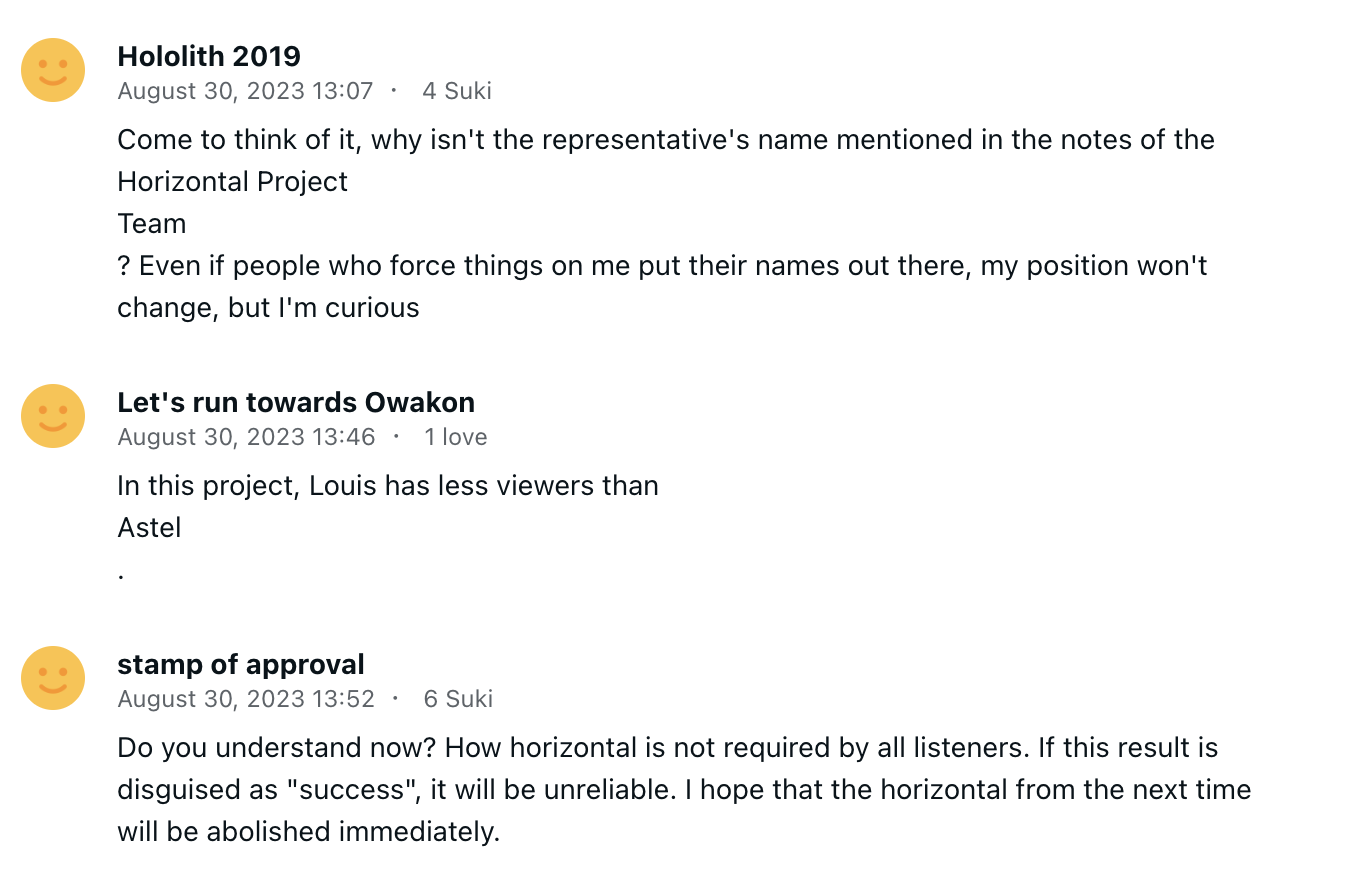Click the August 30, 2023 13:46 timestamp
The height and width of the screenshot is (878, 1358).
tap(246, 437)
